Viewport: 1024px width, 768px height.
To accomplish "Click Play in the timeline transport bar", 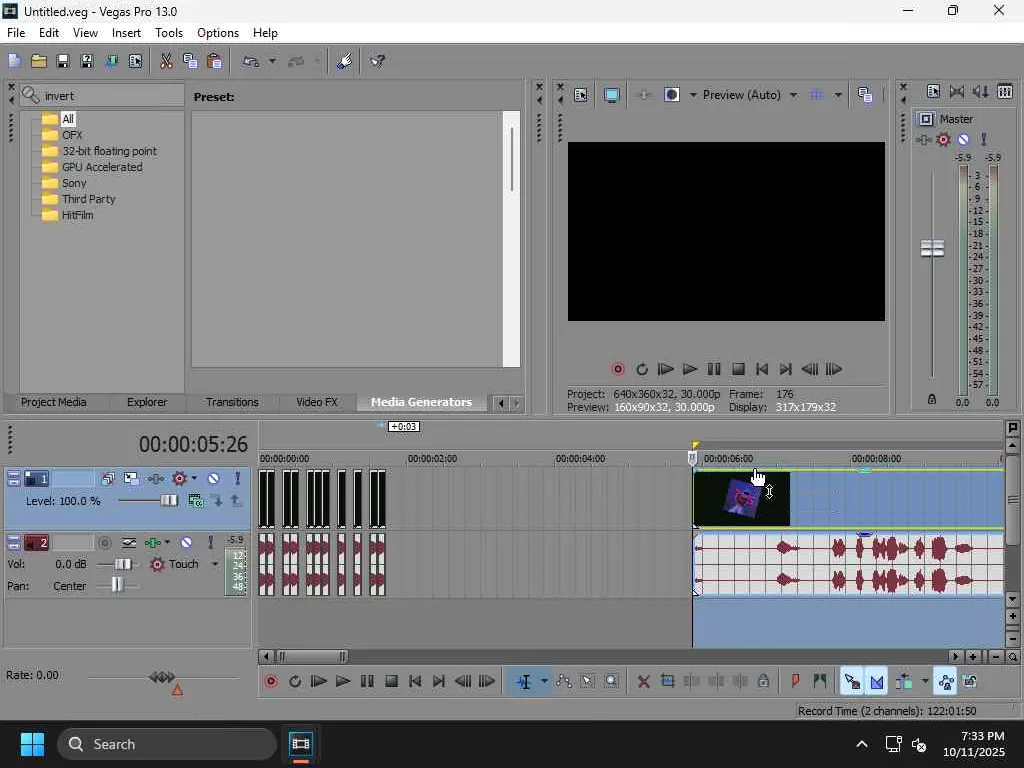I will pos(343,681).
